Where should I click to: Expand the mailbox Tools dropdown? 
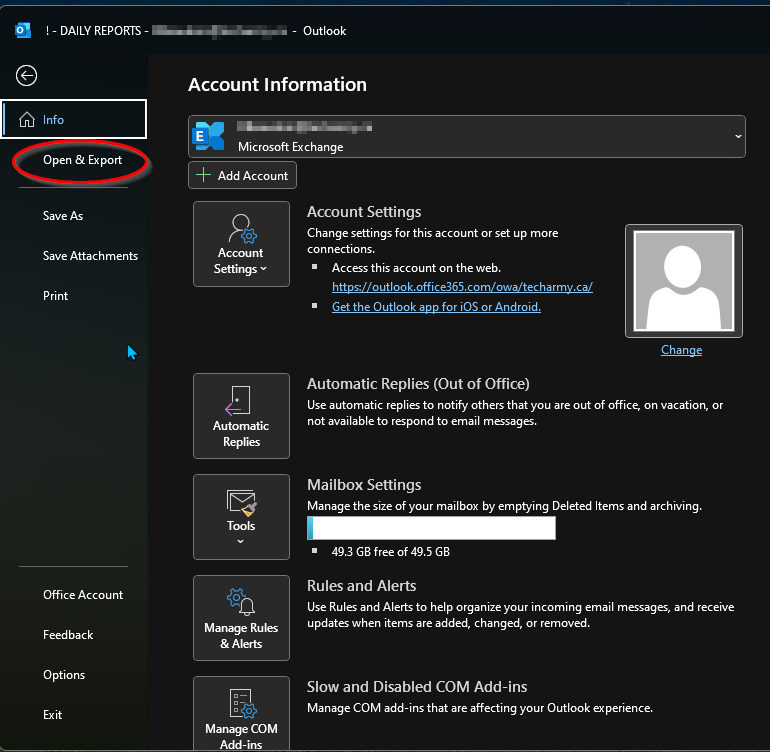(x=241, y=517)
